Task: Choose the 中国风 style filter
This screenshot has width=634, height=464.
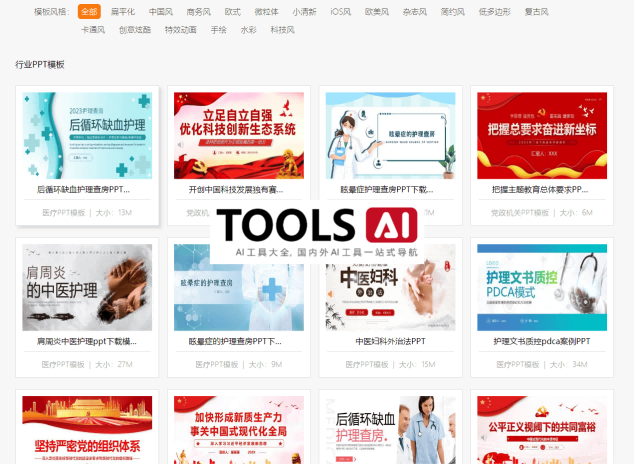Action: (160, 12)
